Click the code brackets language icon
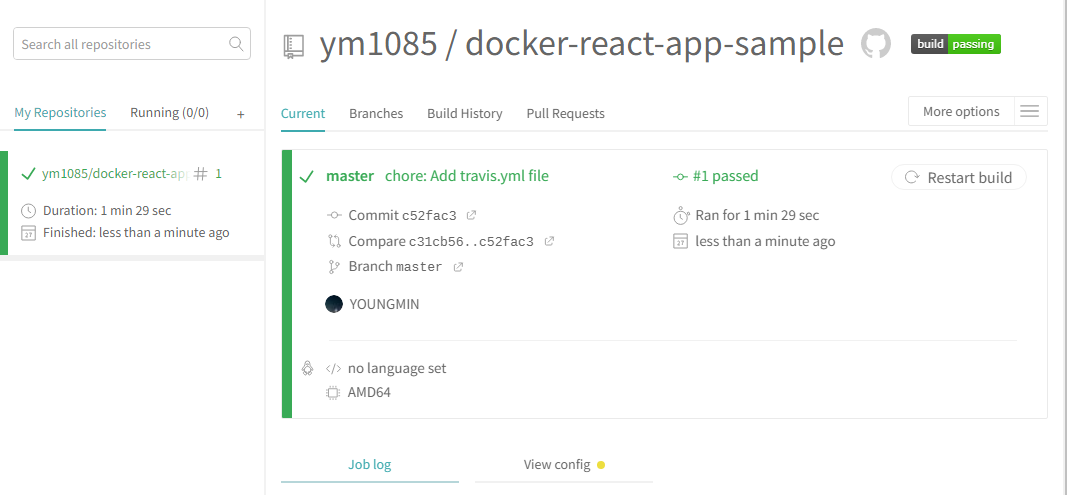The width and height of the screenshot is (1067, 495). point(333,369)
